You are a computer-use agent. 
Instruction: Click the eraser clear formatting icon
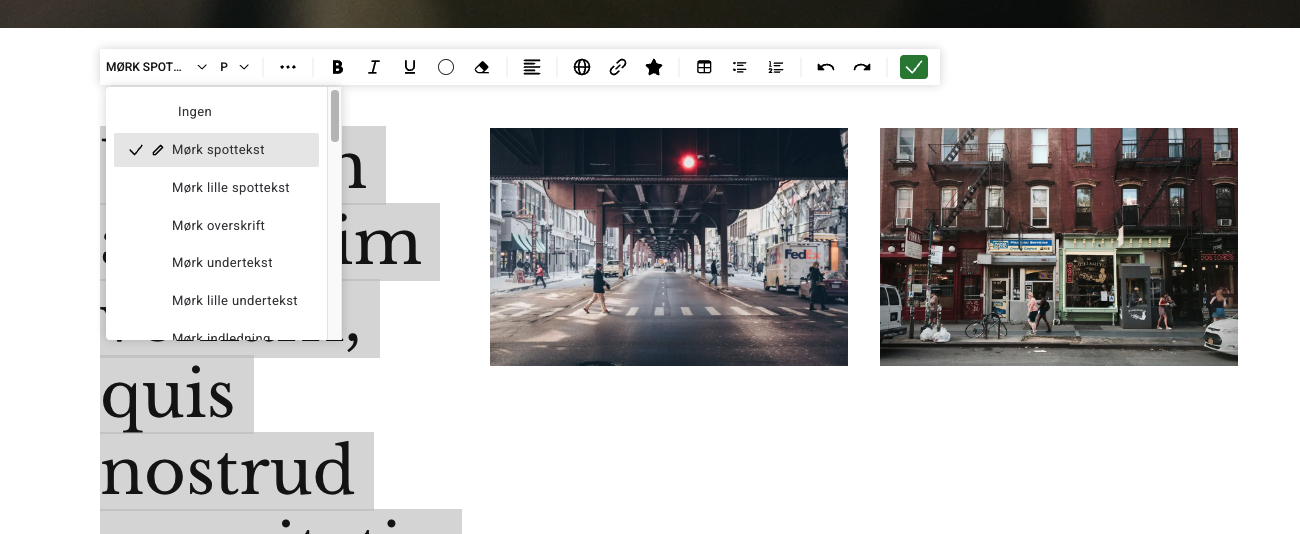pyautogui.click(x=482, y=67)
